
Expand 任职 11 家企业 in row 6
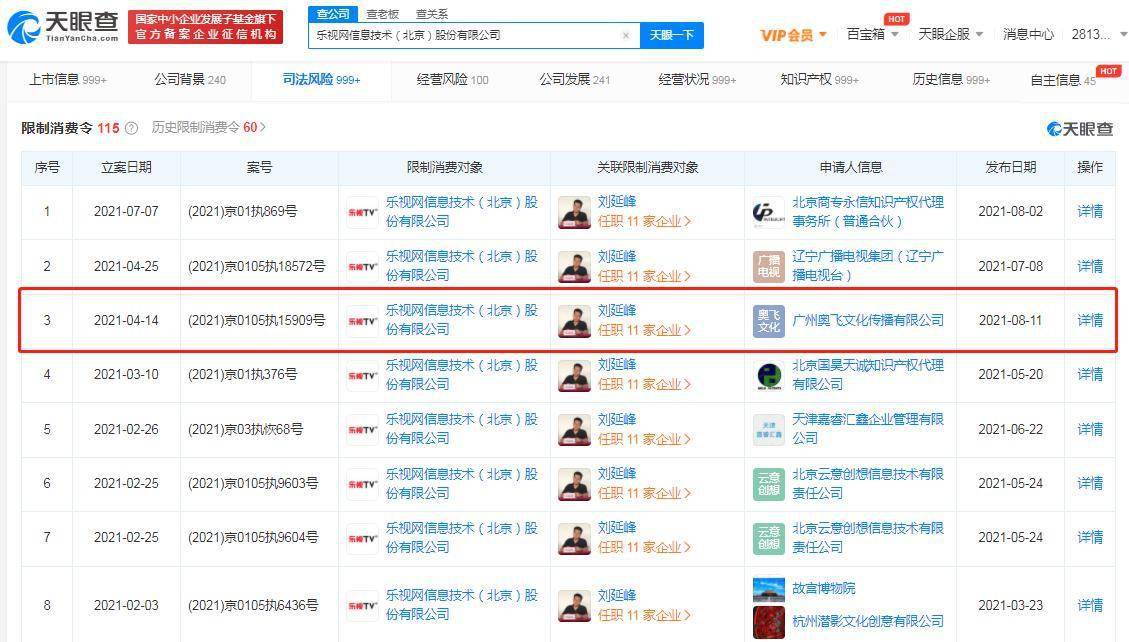[644, 494]
